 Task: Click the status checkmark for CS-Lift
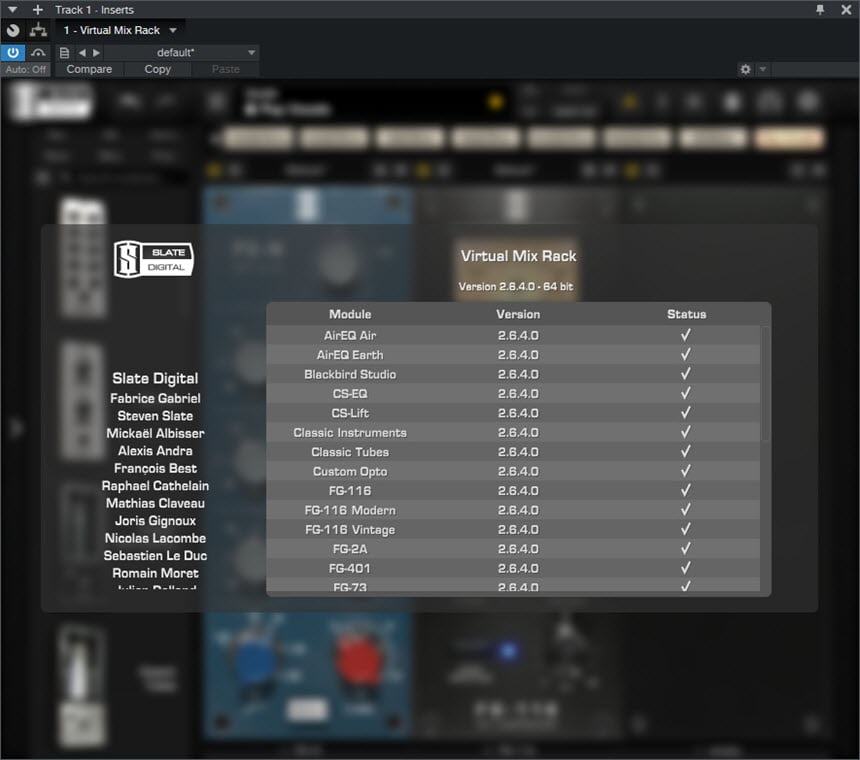686,412
